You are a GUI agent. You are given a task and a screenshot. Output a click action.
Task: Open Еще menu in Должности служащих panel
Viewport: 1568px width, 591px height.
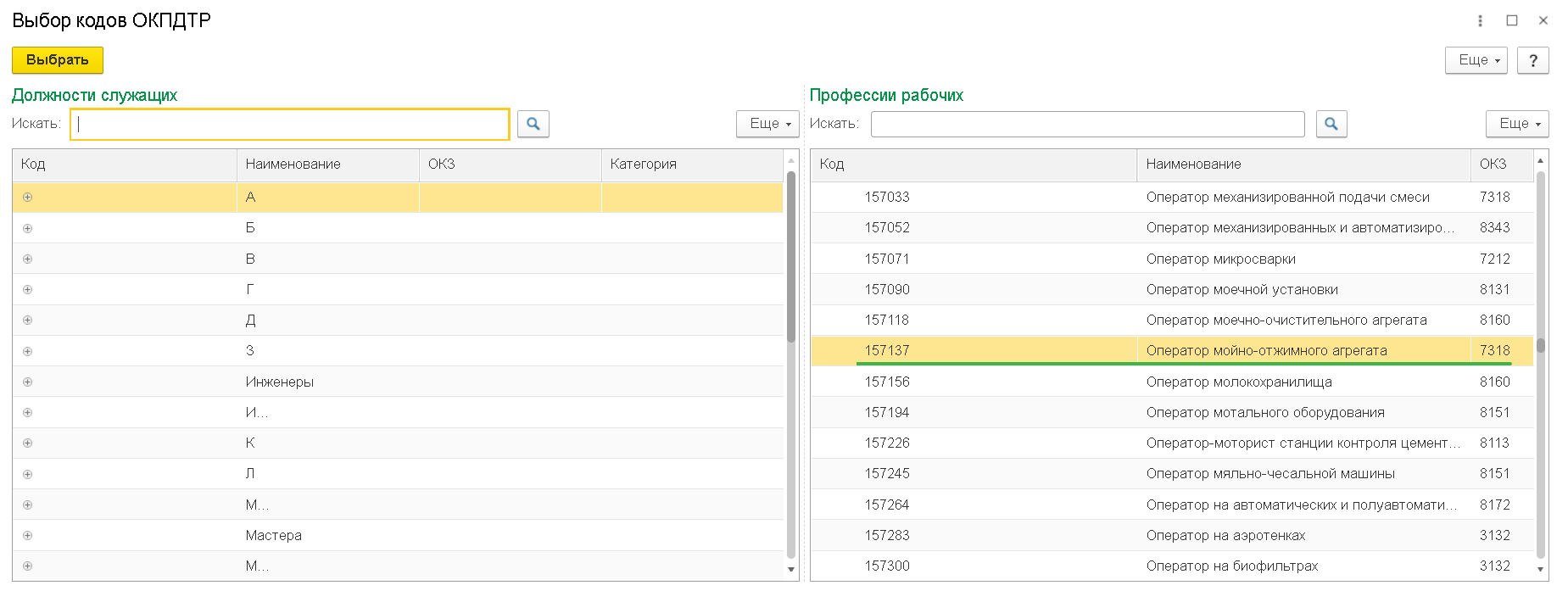[767, 124]
